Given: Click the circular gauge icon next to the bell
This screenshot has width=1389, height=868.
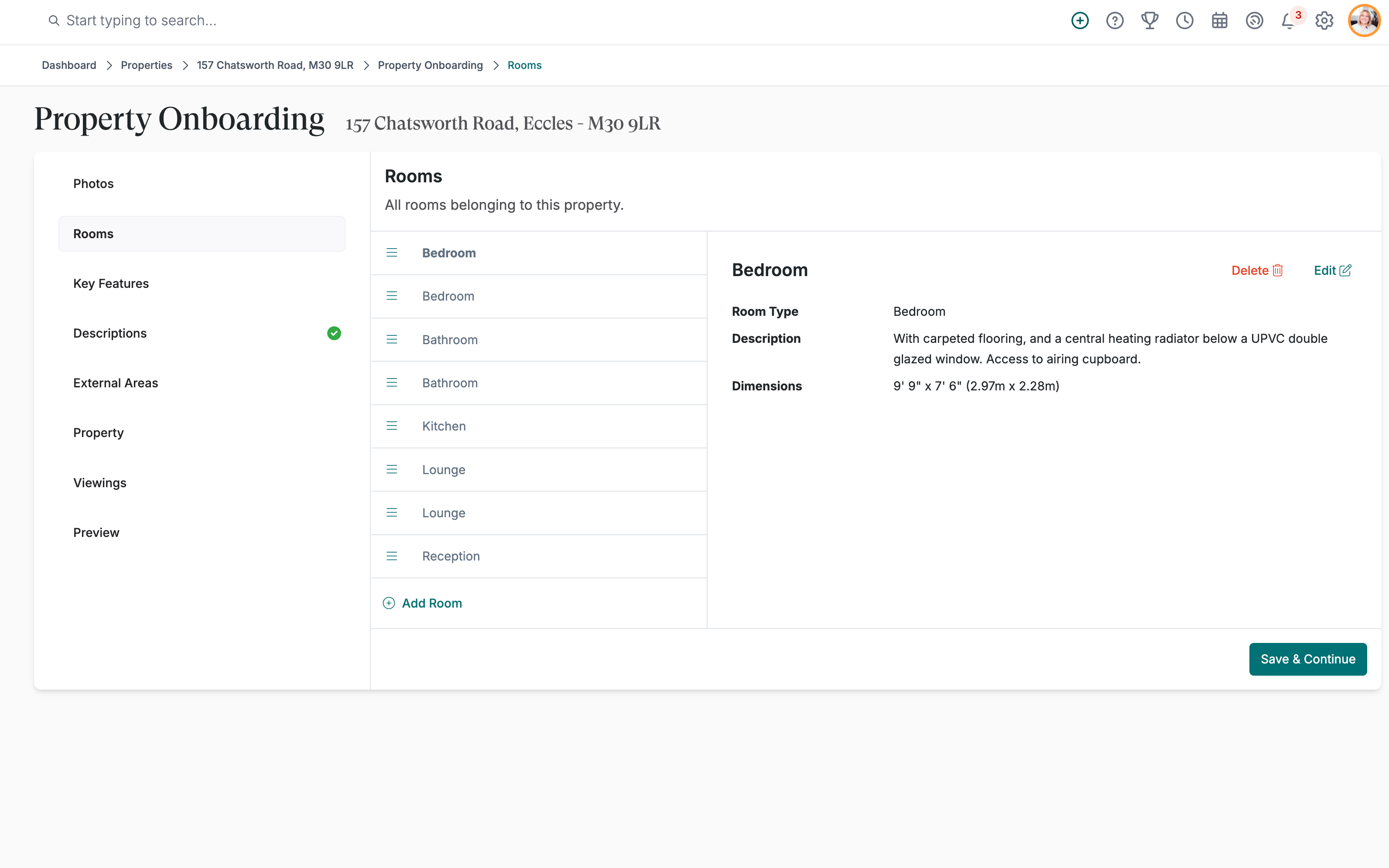Looking at the screenshot, I should [x=1255, y=21].
